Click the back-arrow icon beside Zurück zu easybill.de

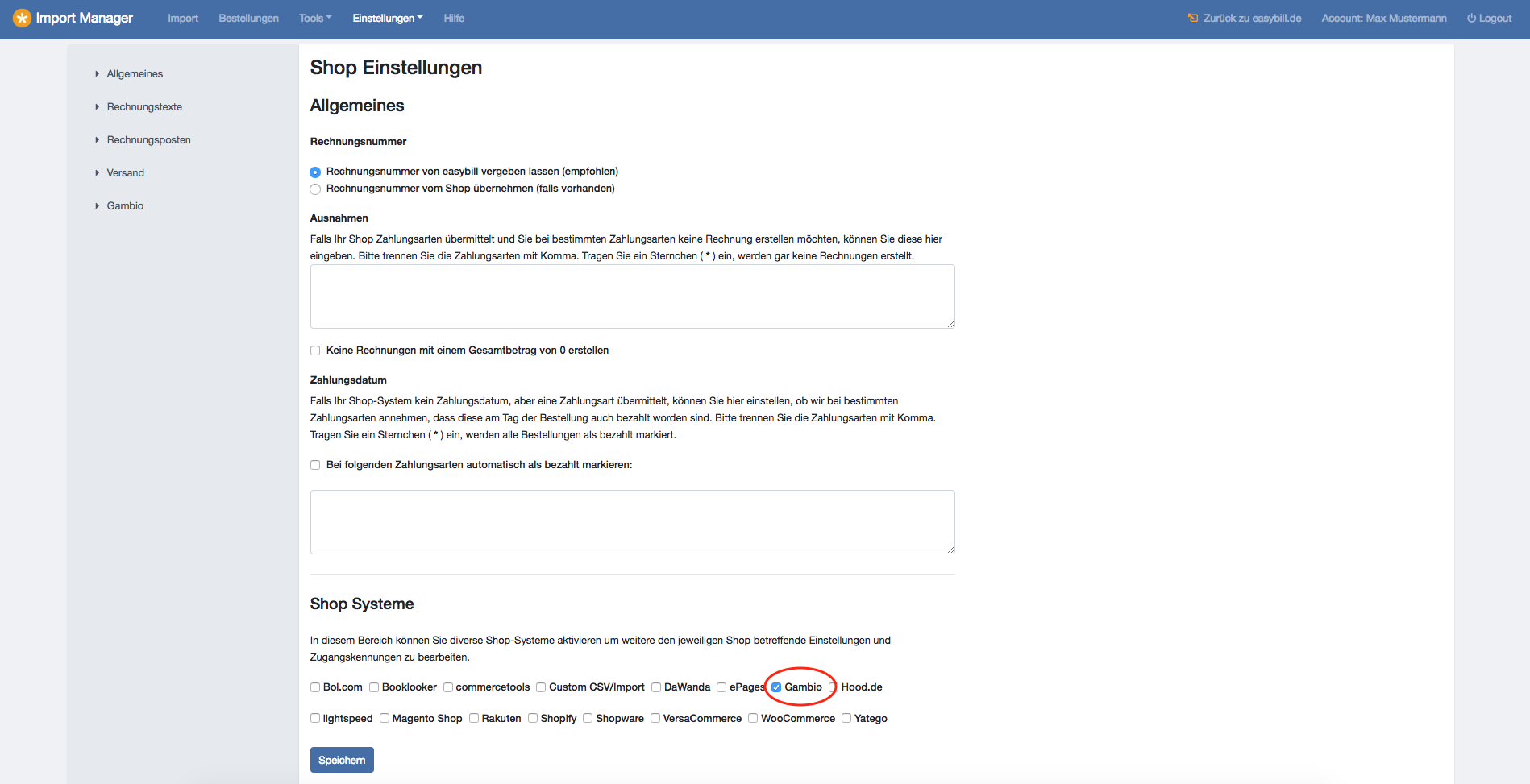click(x=1193, y=18)
